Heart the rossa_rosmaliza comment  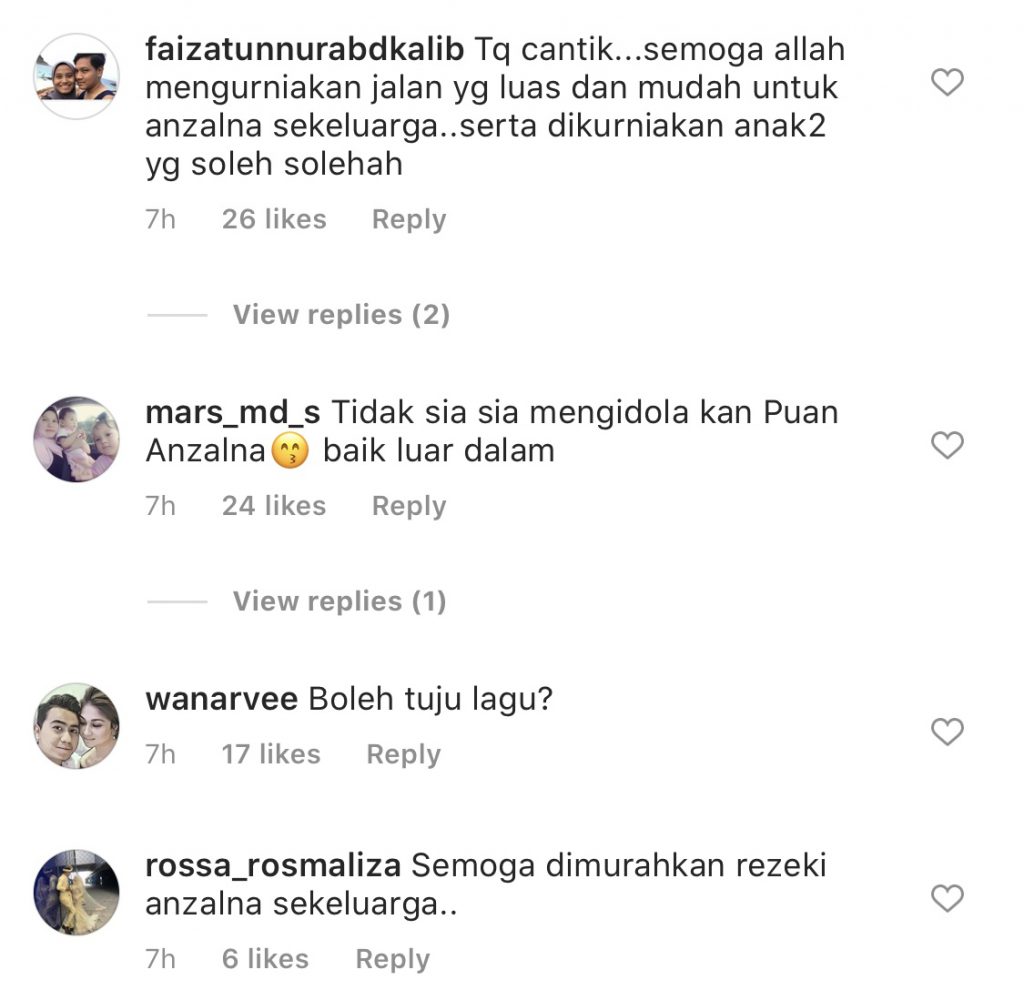click(947, 898)
